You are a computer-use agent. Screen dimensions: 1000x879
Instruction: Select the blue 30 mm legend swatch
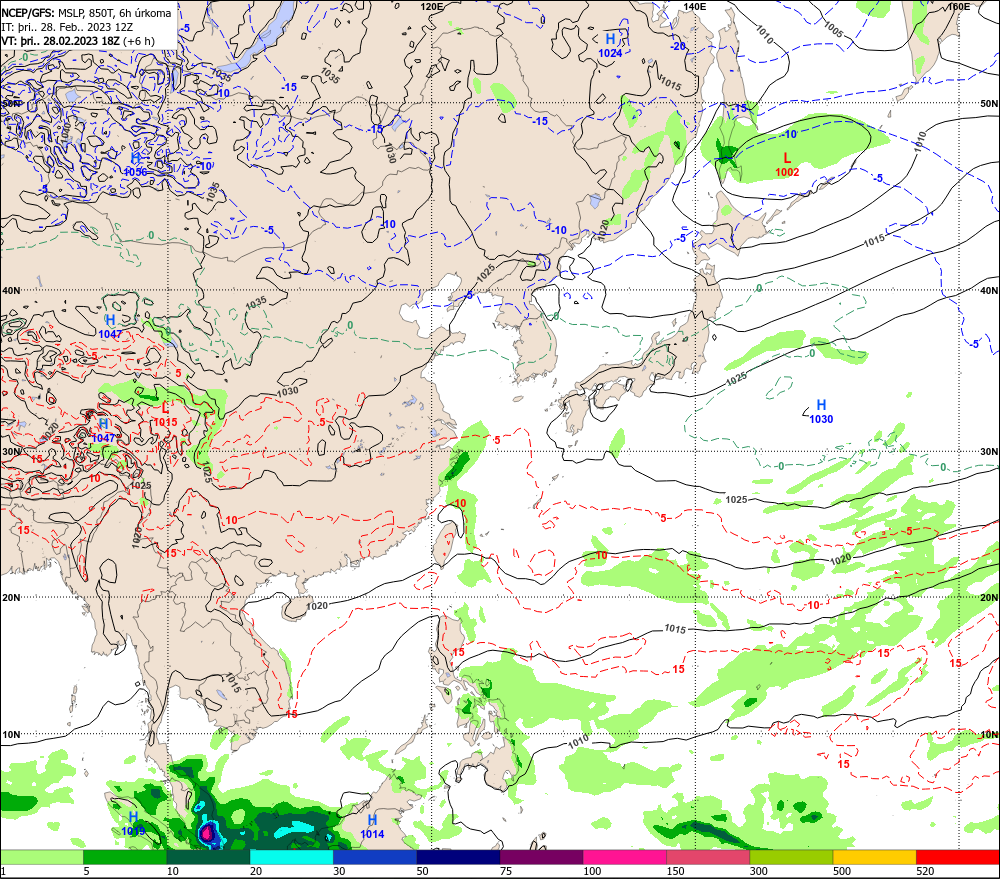(374, 857)
